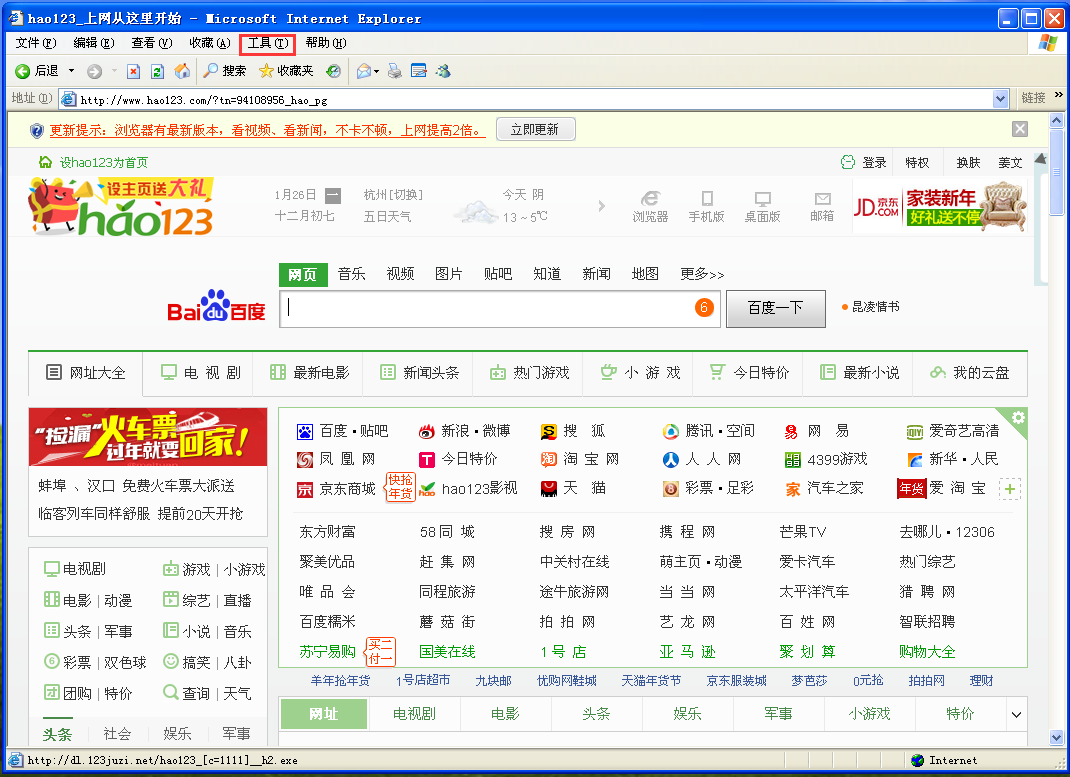The width and height of the screenshot is (1070, 777).
Task: Open the 工具 Tools menu
Action: coord(268,44)
